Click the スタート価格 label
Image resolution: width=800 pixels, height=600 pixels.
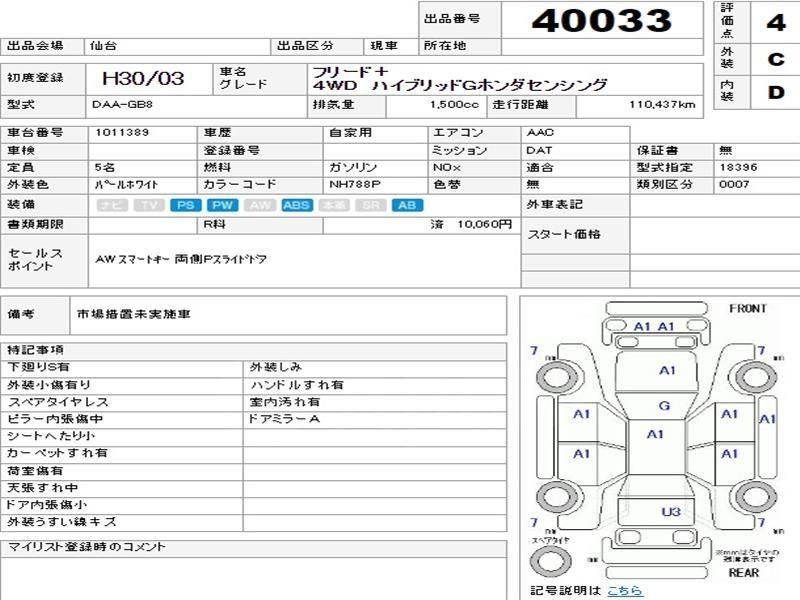pyautogui.click(x=564, y=234)
